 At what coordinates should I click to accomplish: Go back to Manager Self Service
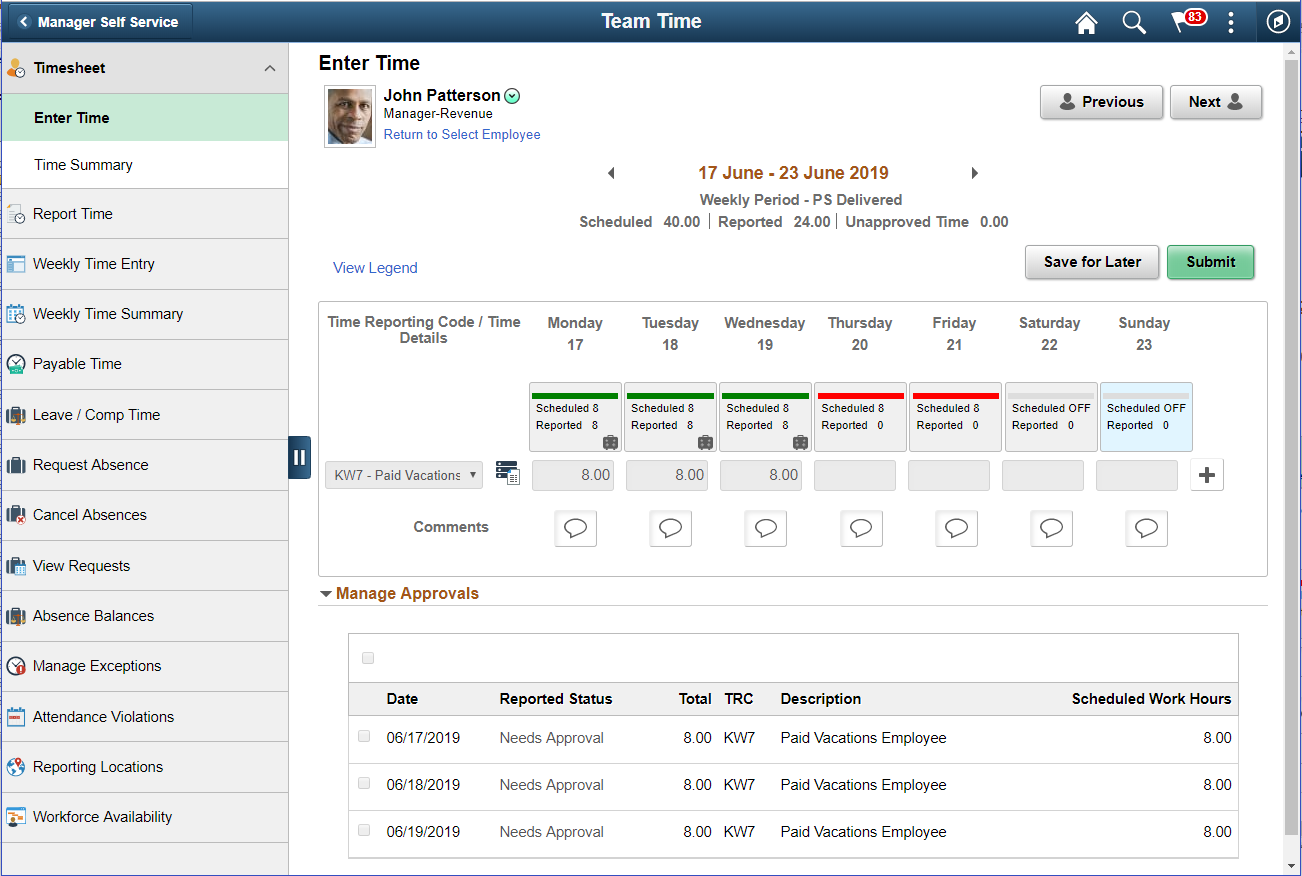pyautogui.click(x=98, y=21)
